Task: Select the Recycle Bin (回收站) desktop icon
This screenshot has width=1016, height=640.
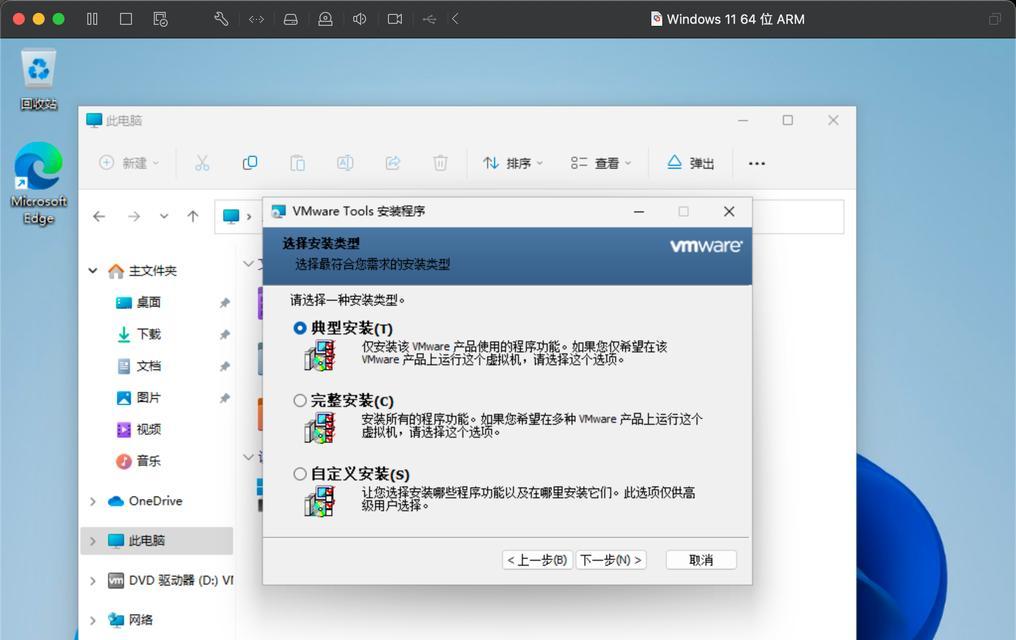Action: click(x=38, y=80)
